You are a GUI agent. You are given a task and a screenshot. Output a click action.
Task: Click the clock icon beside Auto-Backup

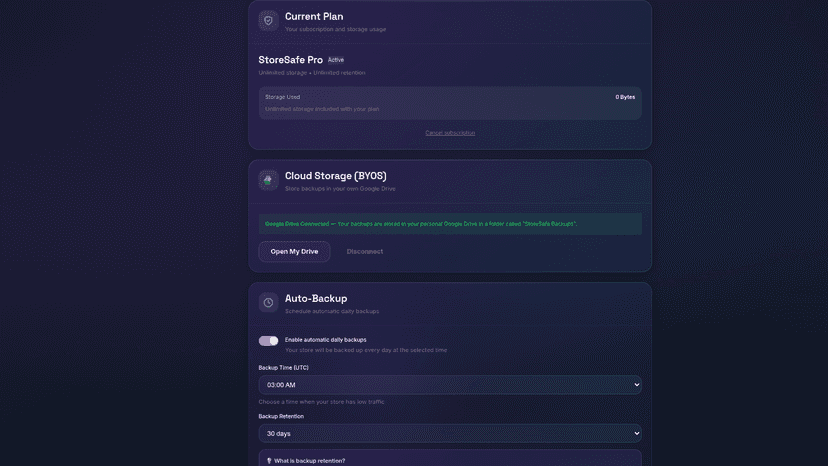[x=268, y=303]
